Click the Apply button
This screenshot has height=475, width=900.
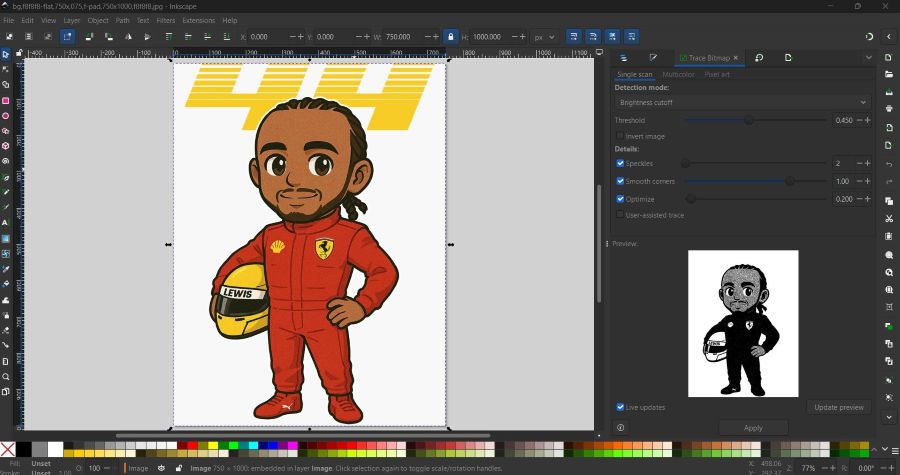tap(753, 427)
